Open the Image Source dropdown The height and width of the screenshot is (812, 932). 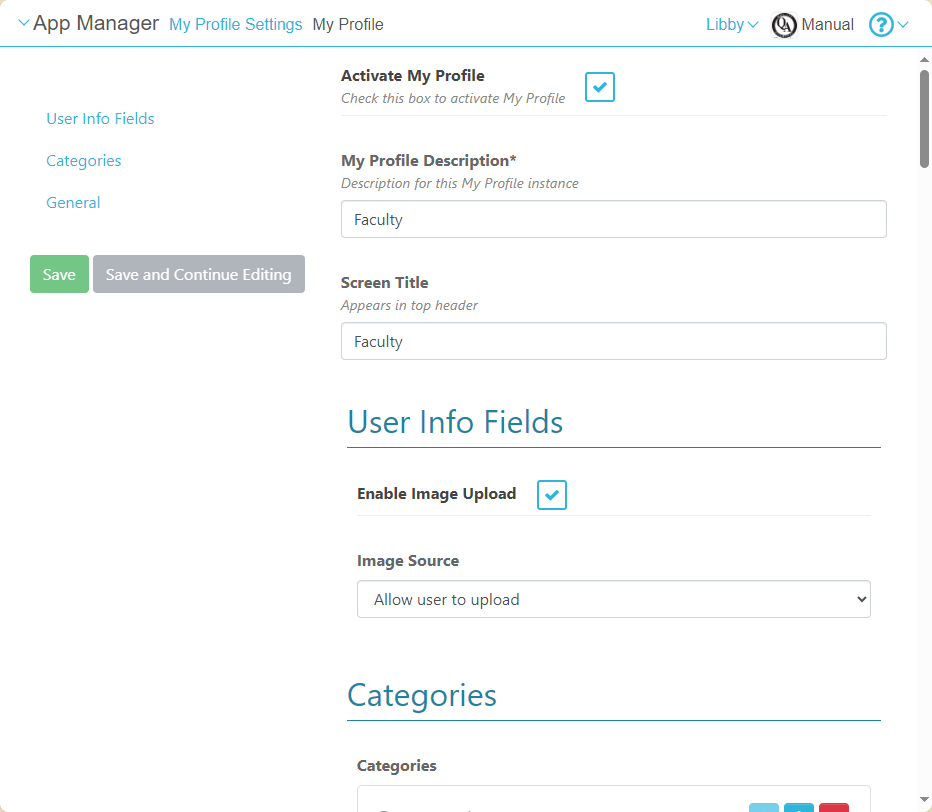point(613,600)
